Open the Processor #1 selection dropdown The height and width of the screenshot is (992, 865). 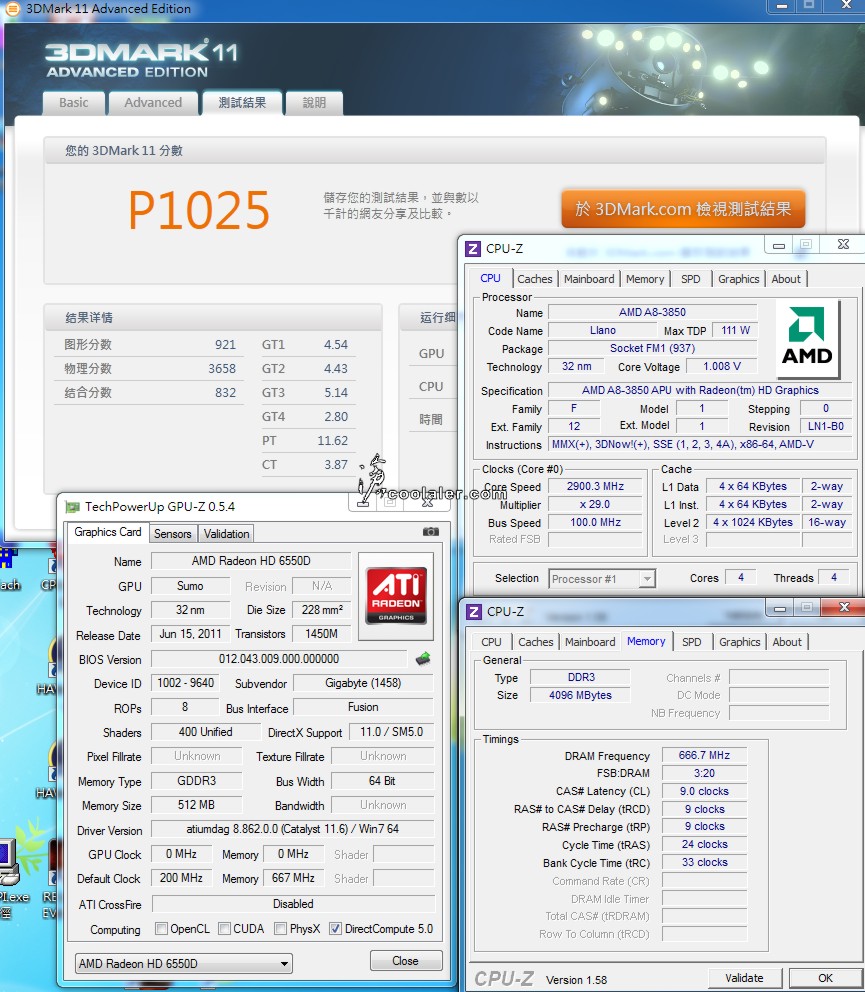click(x=602, y=579)
